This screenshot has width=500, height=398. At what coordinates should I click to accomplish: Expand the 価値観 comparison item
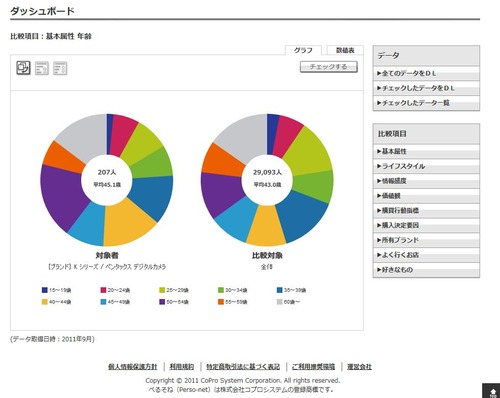tap(426, 196)
